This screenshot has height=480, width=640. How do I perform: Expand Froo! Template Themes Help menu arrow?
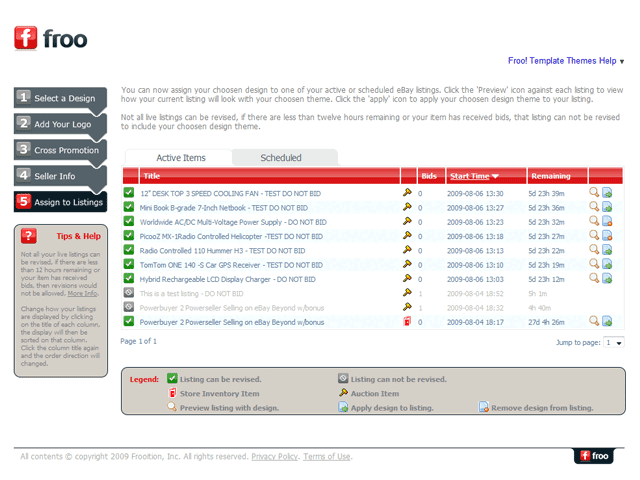pos(622,62)
